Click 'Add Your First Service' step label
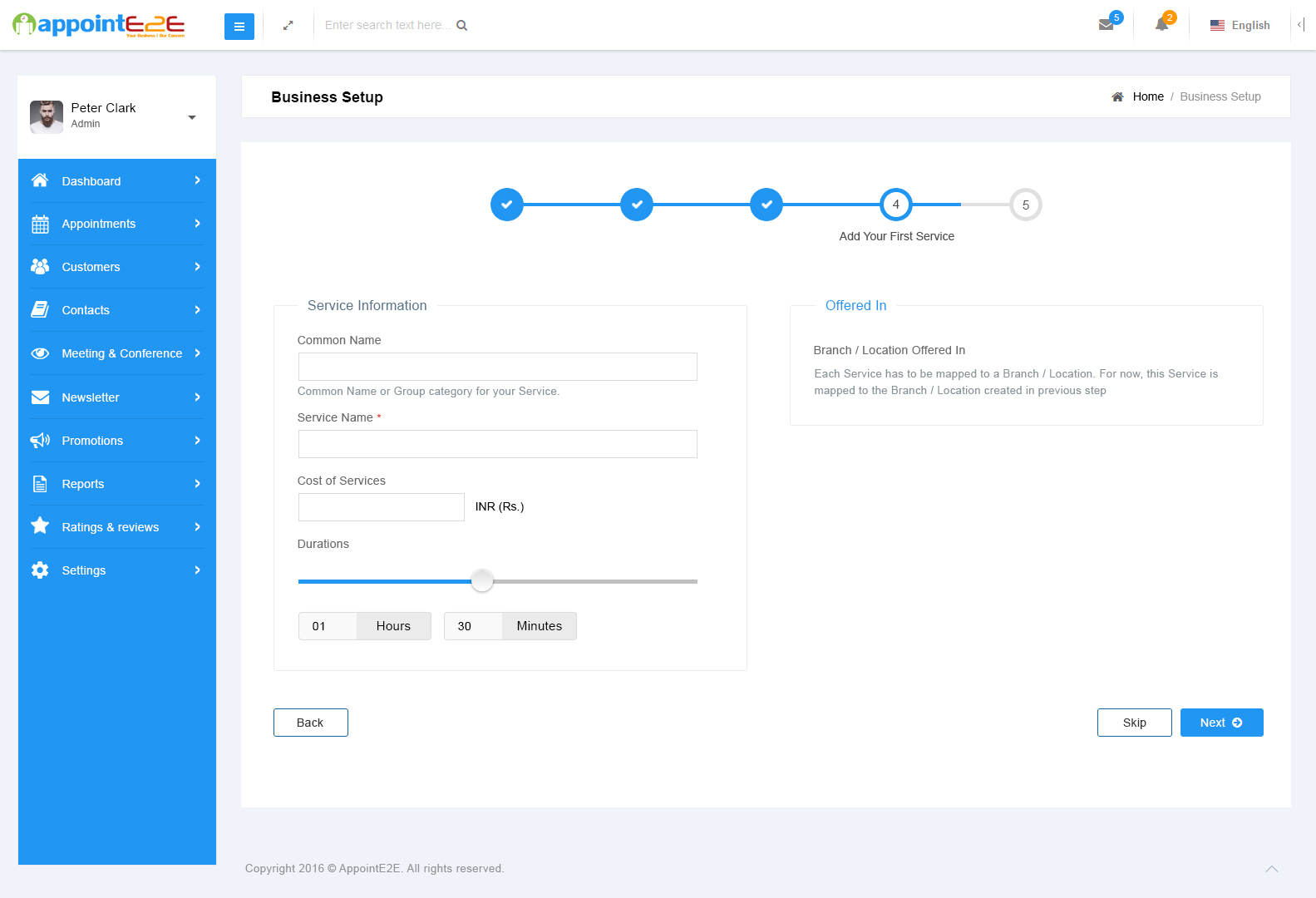Image resolution: width=1316 pixels, height=898 pixels. pos(897,236)
